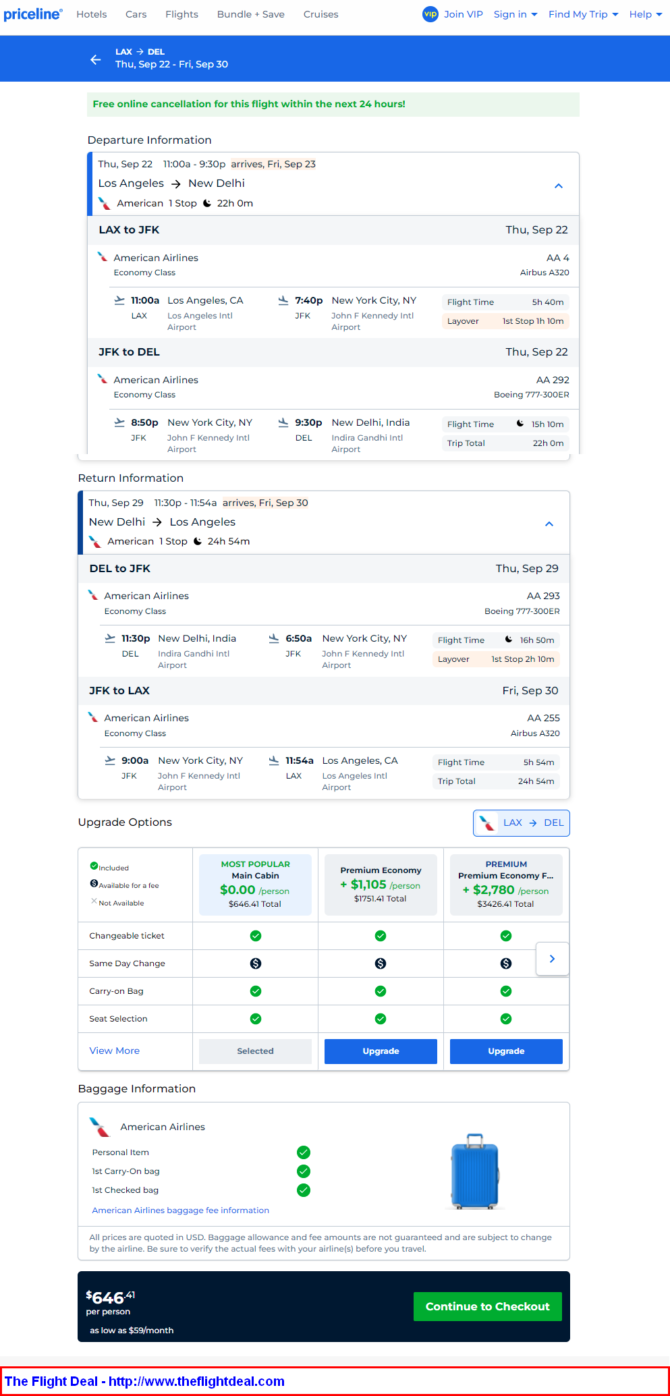
Task: Expand View More upgrade features
Action: click(114, 1051)
